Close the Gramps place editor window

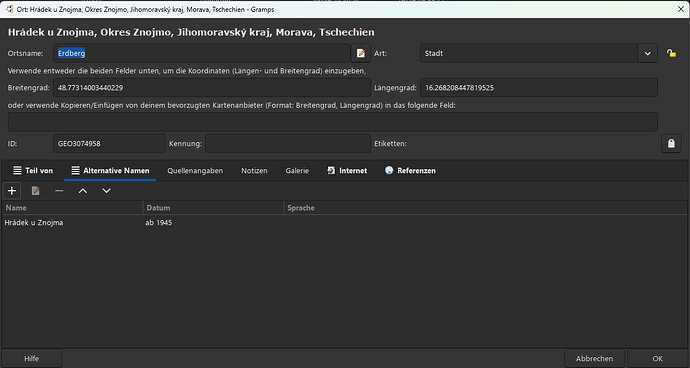click(681, 9)
